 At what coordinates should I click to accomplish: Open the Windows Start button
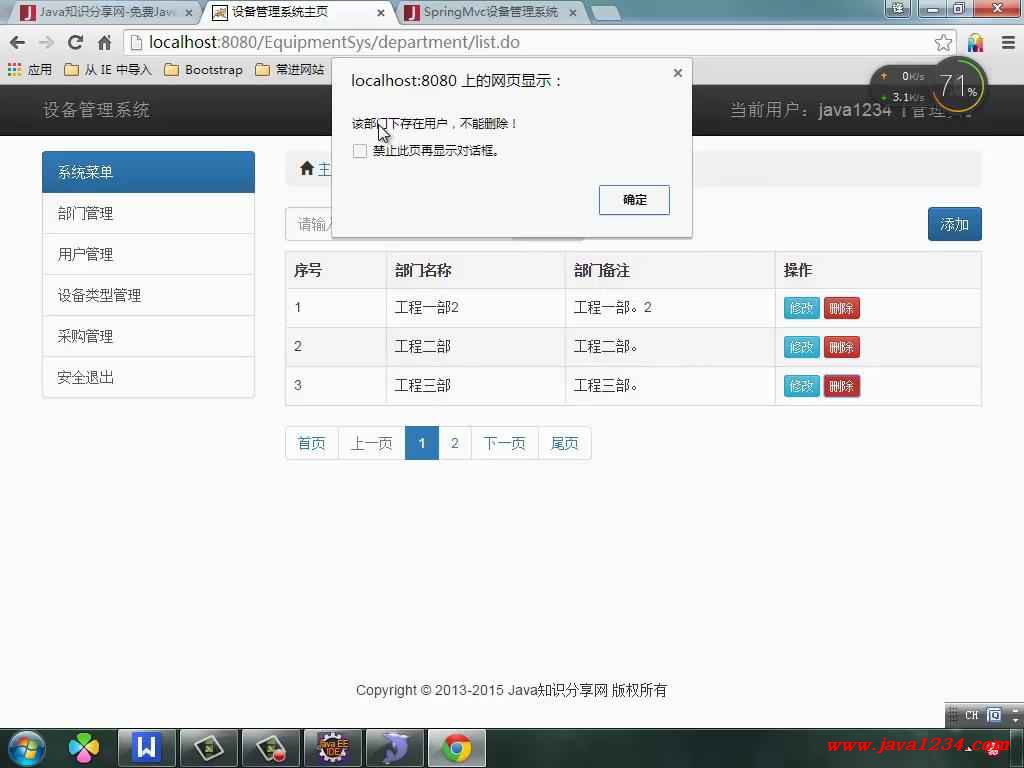(x=27, y=748)
